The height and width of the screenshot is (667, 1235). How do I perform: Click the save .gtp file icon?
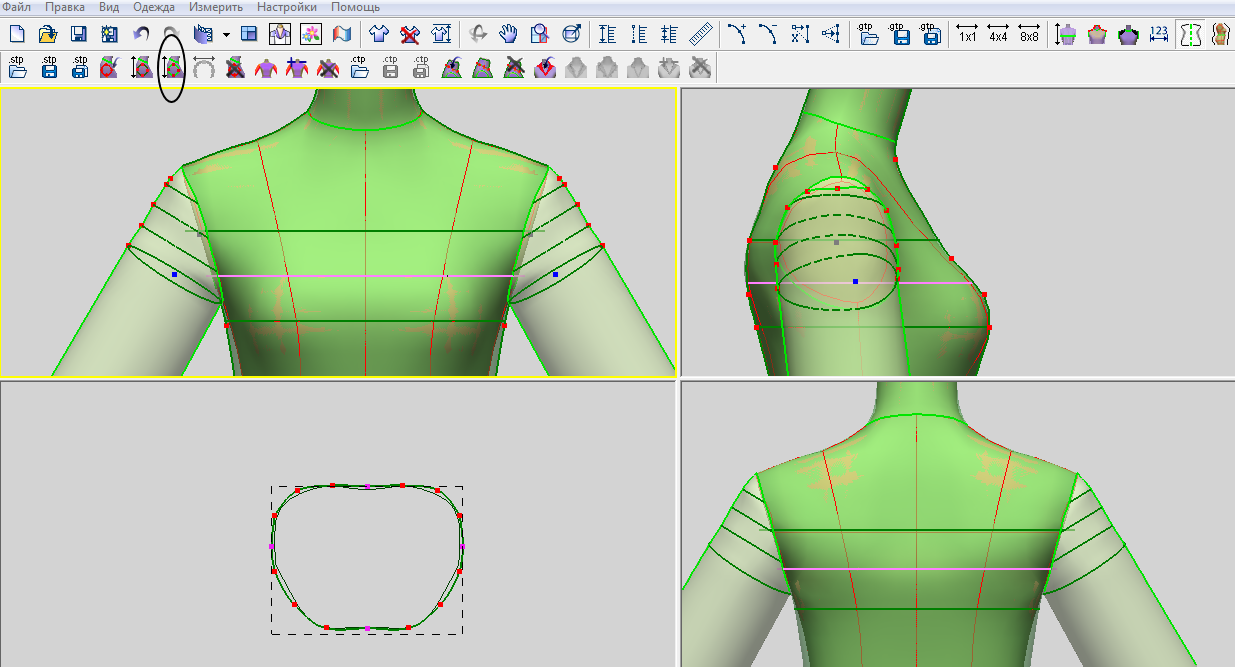pos(901,34)
